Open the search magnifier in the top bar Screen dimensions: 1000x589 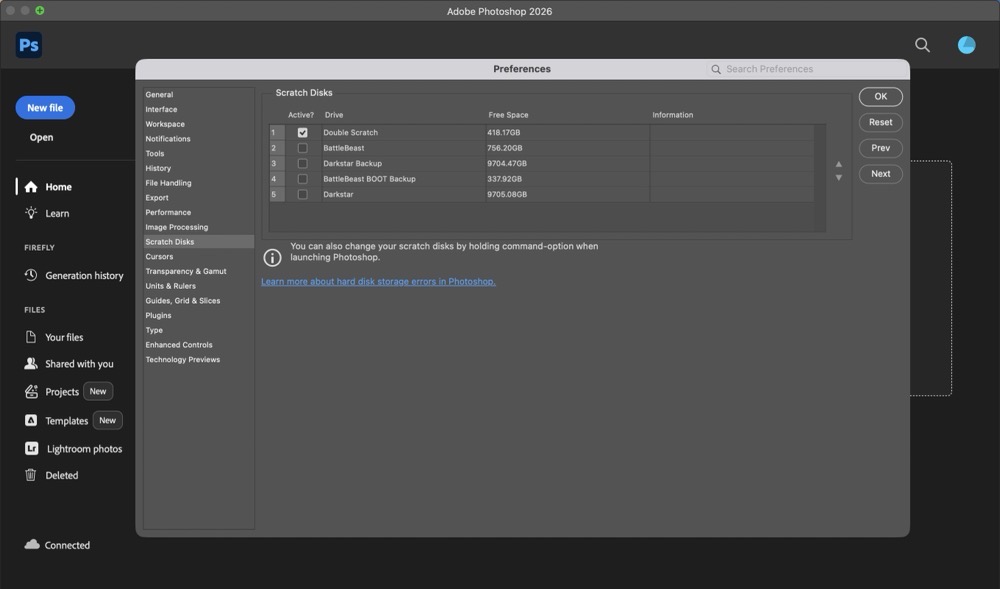[x=922, y=45]
